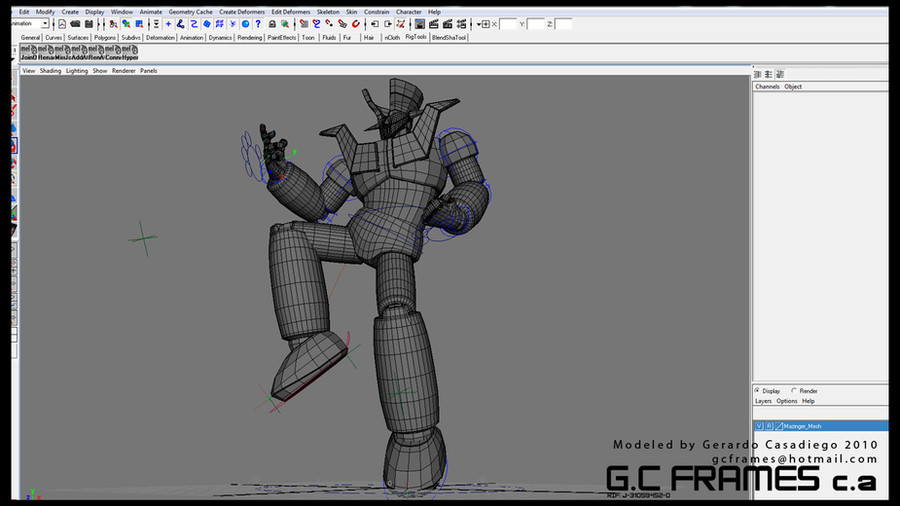Switch to the RigTools shelf tab
900x506 pixels.
click(416, 37)
